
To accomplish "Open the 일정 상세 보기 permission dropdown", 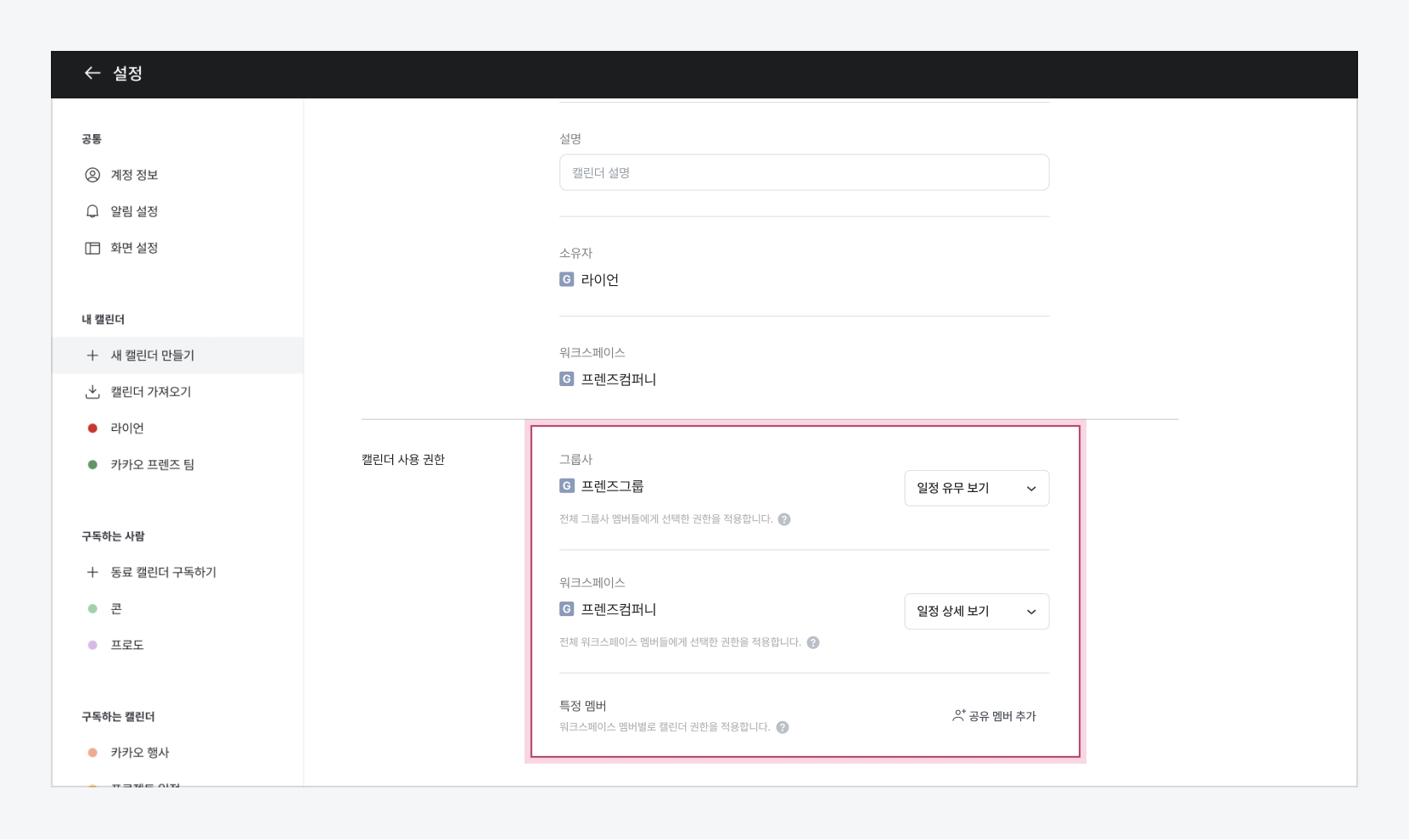I will pos(976,612).
